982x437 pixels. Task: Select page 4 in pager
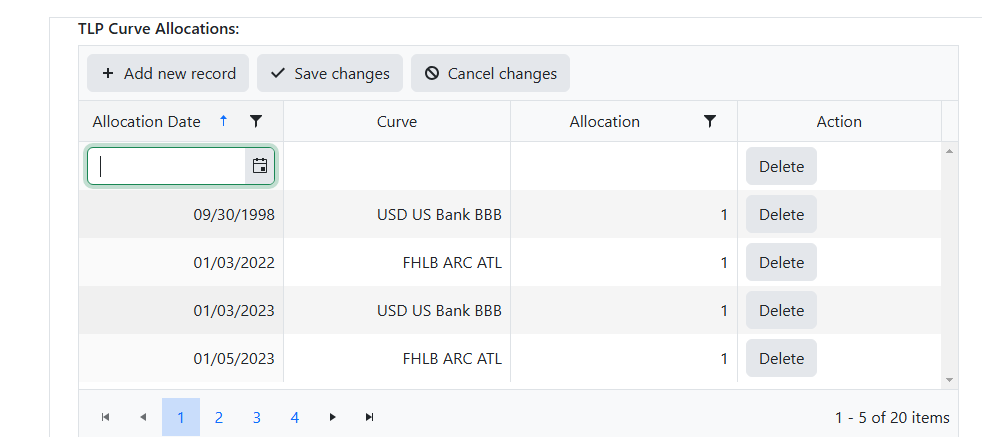[x=295, y=417]
